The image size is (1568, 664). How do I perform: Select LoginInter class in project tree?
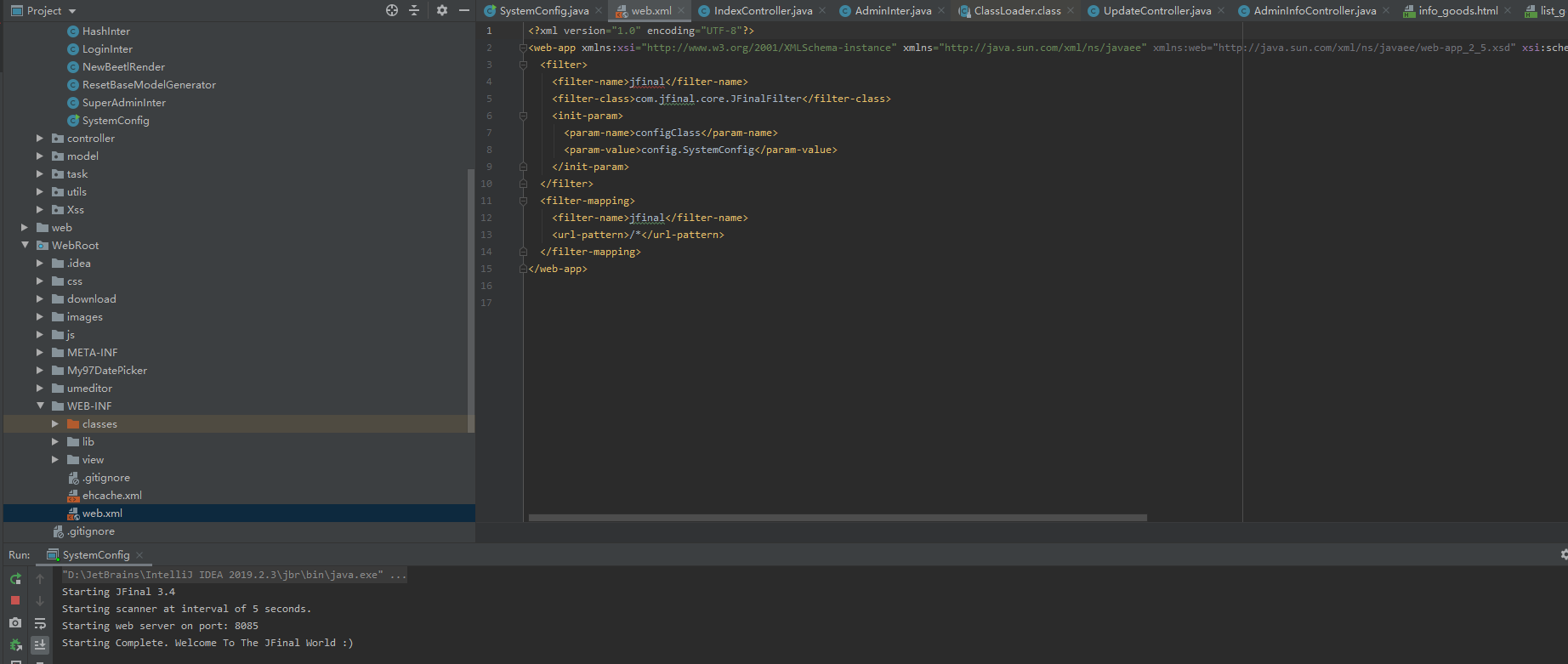coord(107,48)
